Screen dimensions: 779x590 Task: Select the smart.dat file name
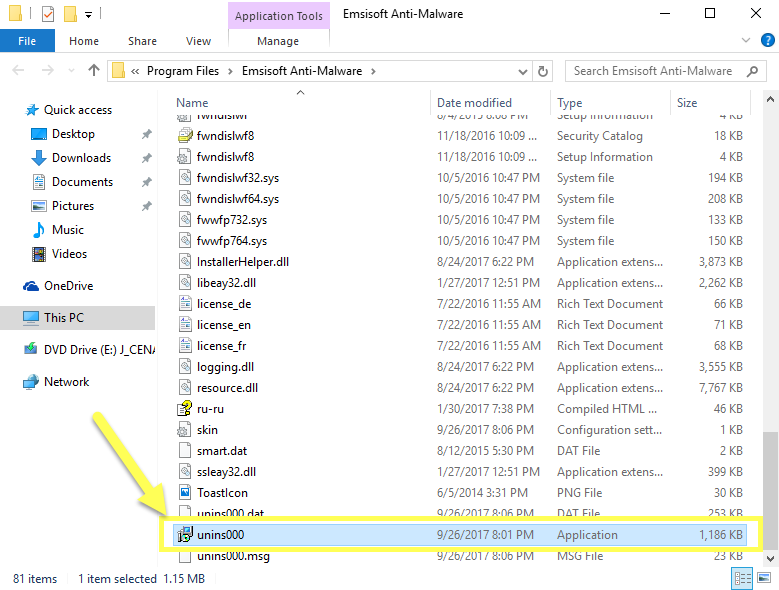tap(222, 450)
